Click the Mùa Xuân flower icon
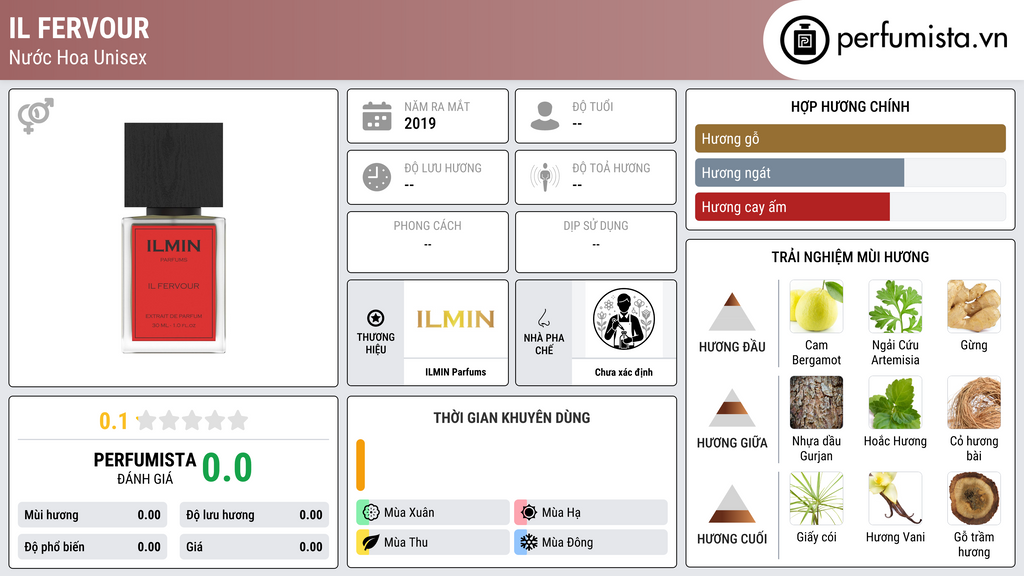Screen dimensions: 1024x576 pyautogui.click(x=370, y=512)
